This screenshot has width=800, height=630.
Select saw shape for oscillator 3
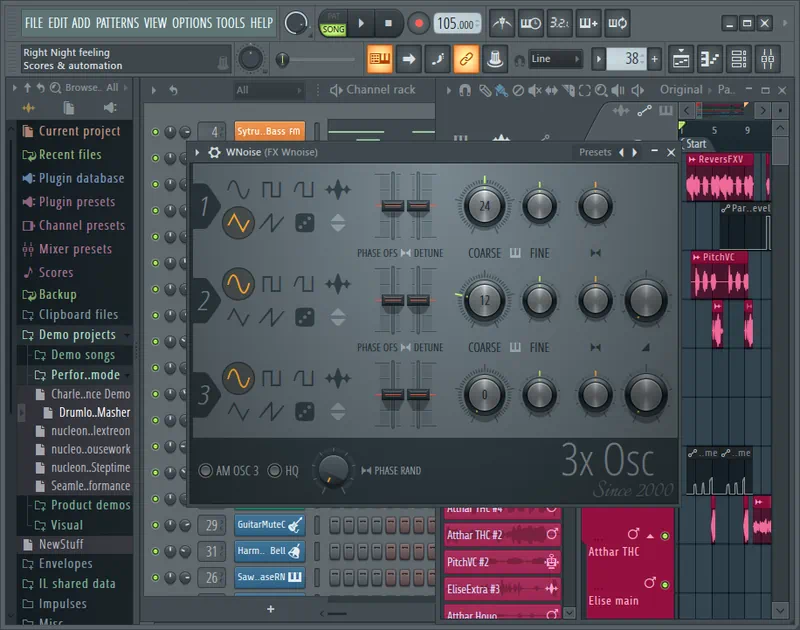tap(271, 411)
